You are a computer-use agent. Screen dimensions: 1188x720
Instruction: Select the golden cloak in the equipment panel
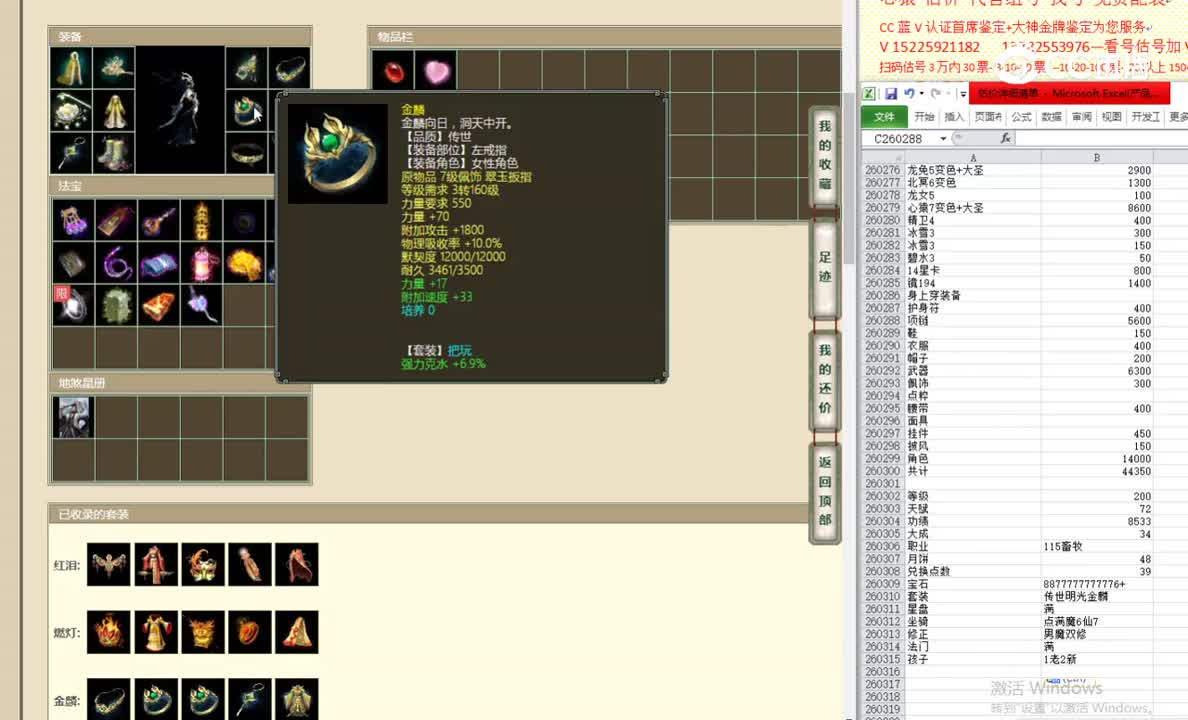71,68
